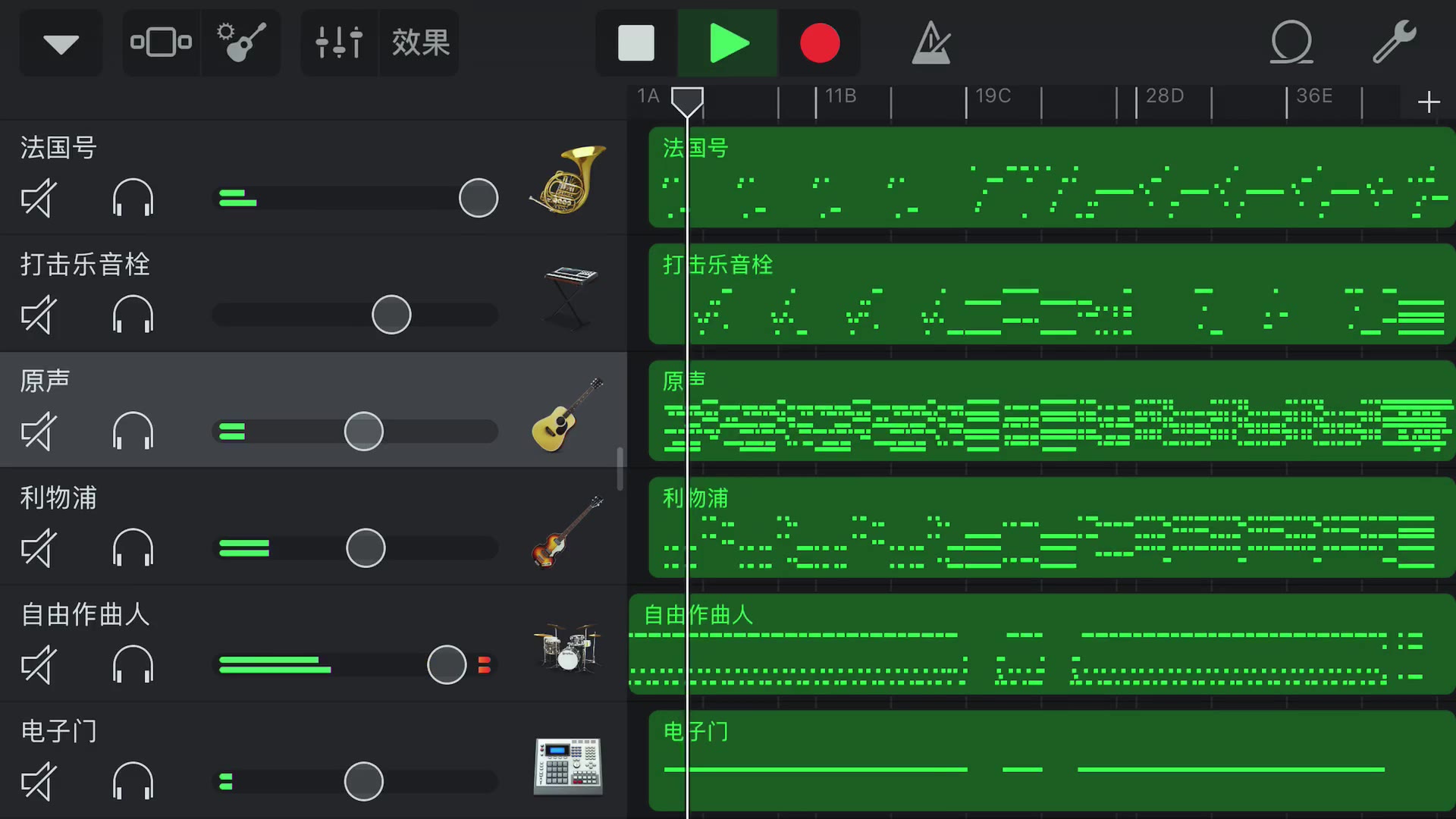Adjust the 自由作曲人 volume slider knob
1456x819 pixels.
tap(447, 665)
